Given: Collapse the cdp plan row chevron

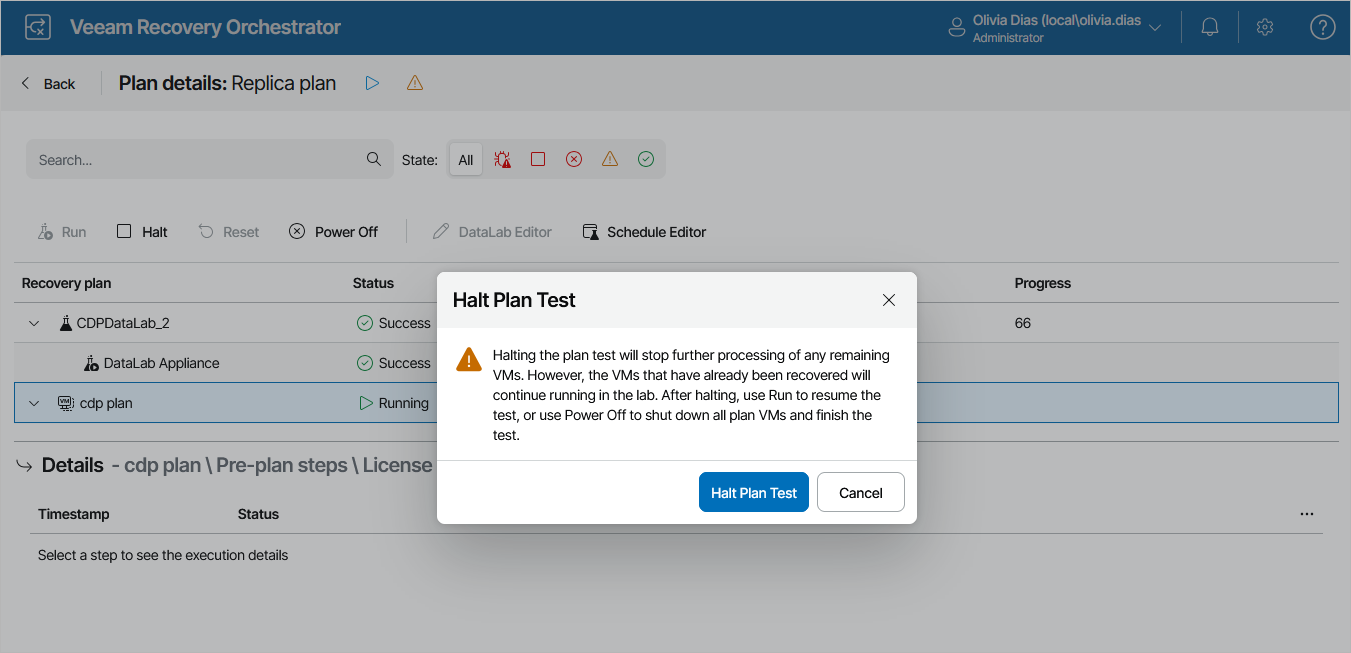Looking at the screenshot, I should click(33, 403).
